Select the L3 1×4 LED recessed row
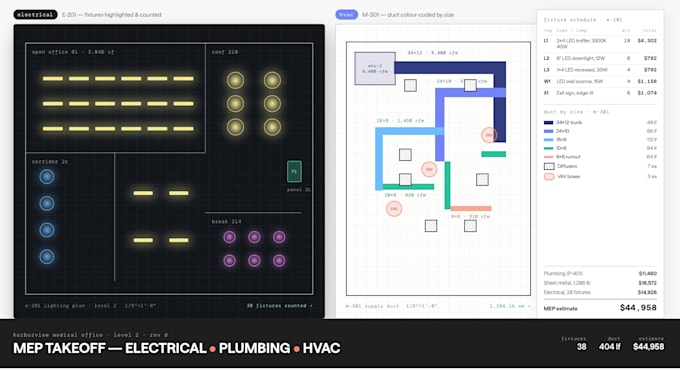Screen dimensions: 680x370 point(600,69)
